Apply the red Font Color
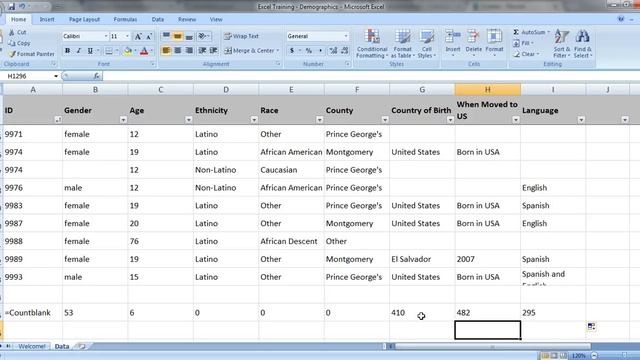The image size is (640, 360). (x=144, y=51)
